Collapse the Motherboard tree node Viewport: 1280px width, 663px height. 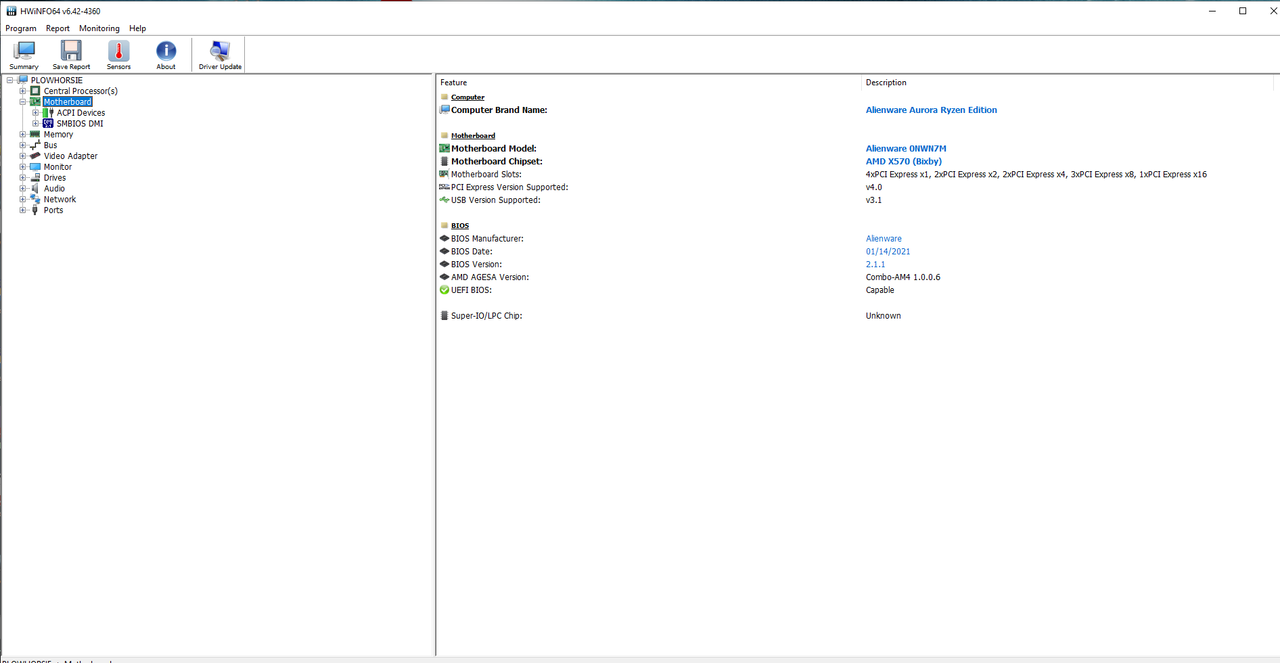(x=22, y=102)
